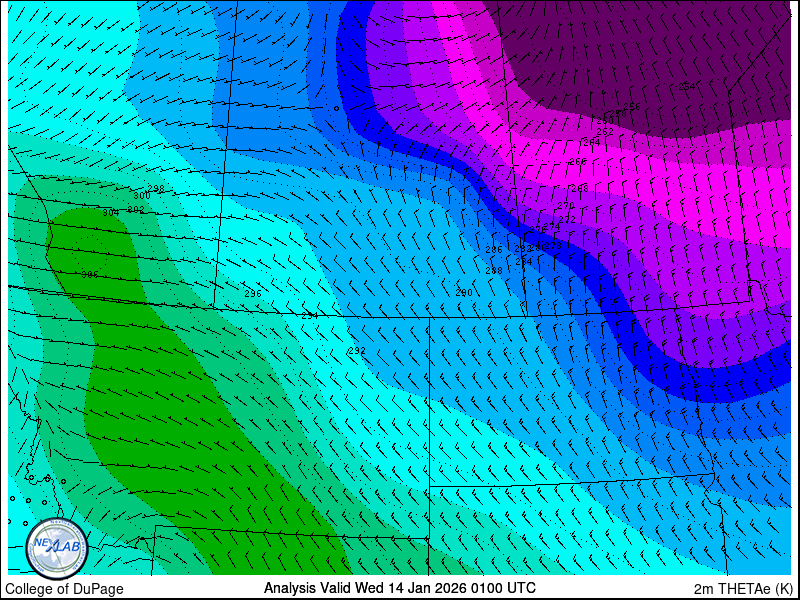Click the 298 contour label
The image size is (800, 600).
tap(156, 189)
